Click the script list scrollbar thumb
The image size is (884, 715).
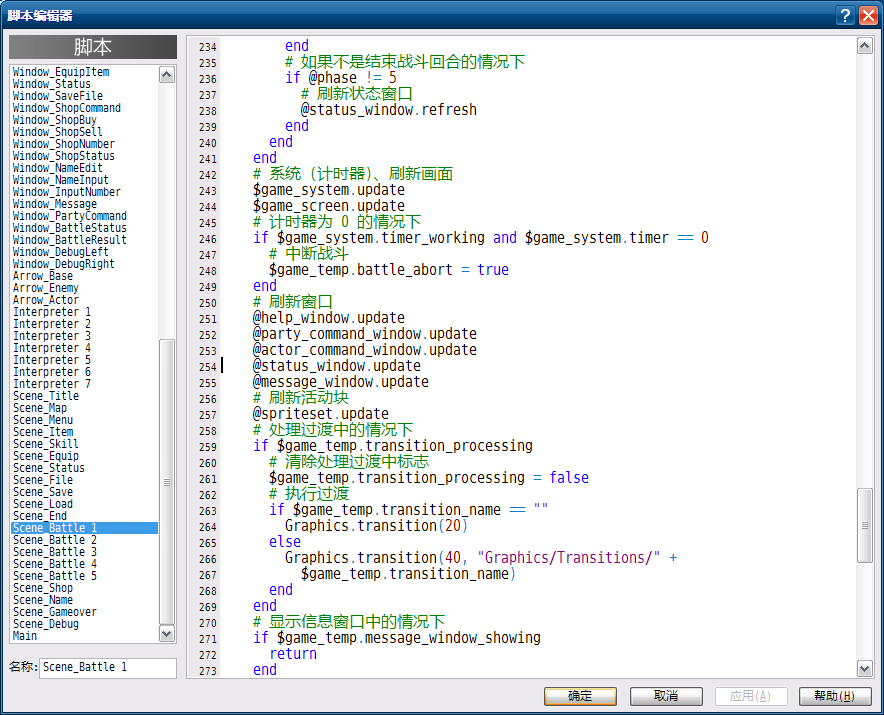pos(166,482)
